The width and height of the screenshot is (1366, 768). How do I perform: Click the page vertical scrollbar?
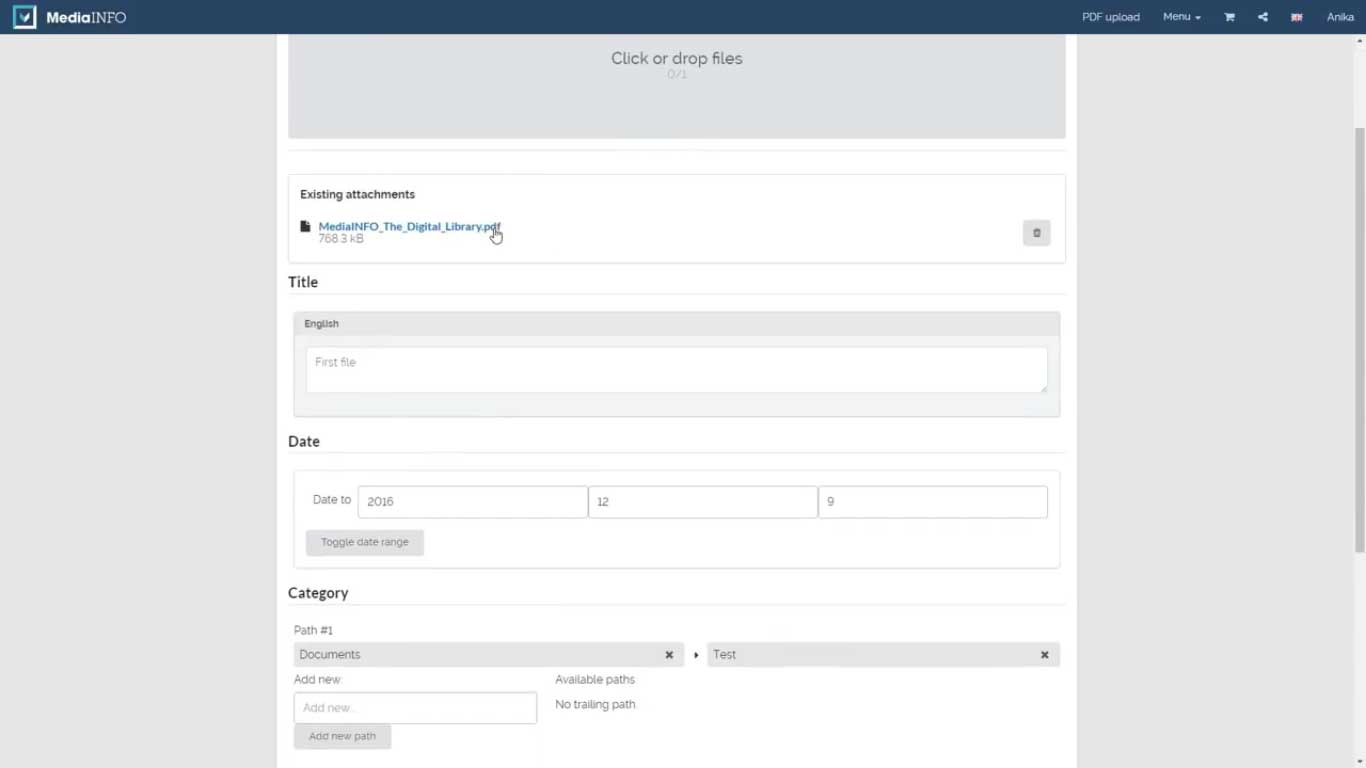click(x=1359, y=340)
